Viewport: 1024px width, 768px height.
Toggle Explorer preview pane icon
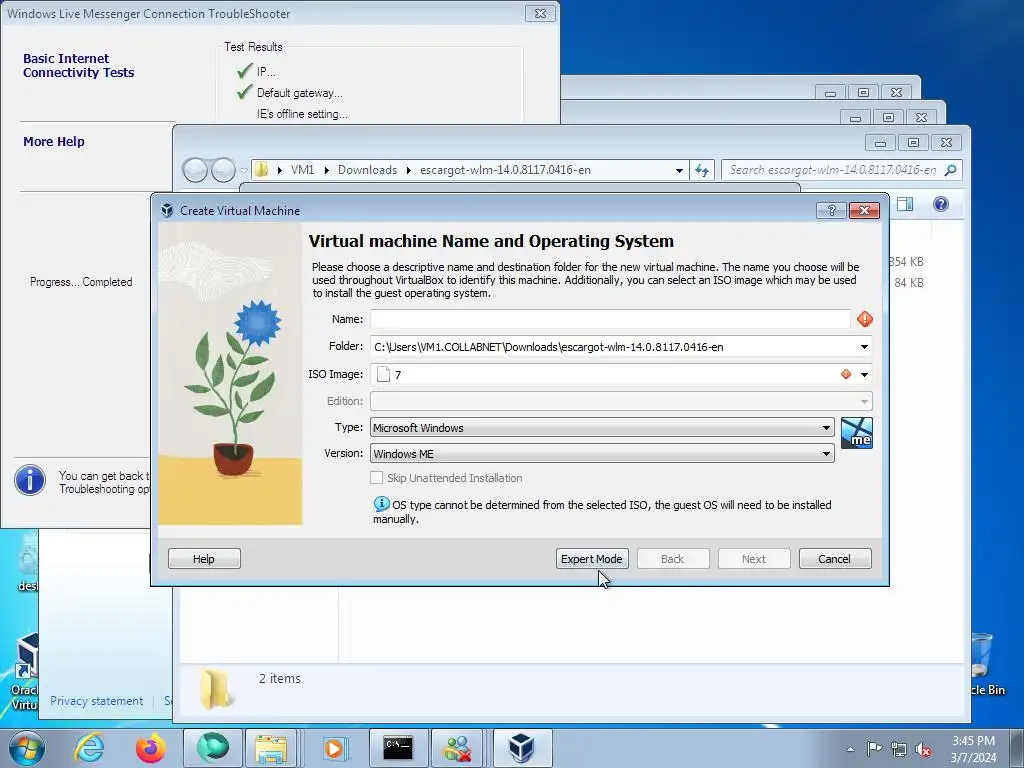click(x=904, y=204)
